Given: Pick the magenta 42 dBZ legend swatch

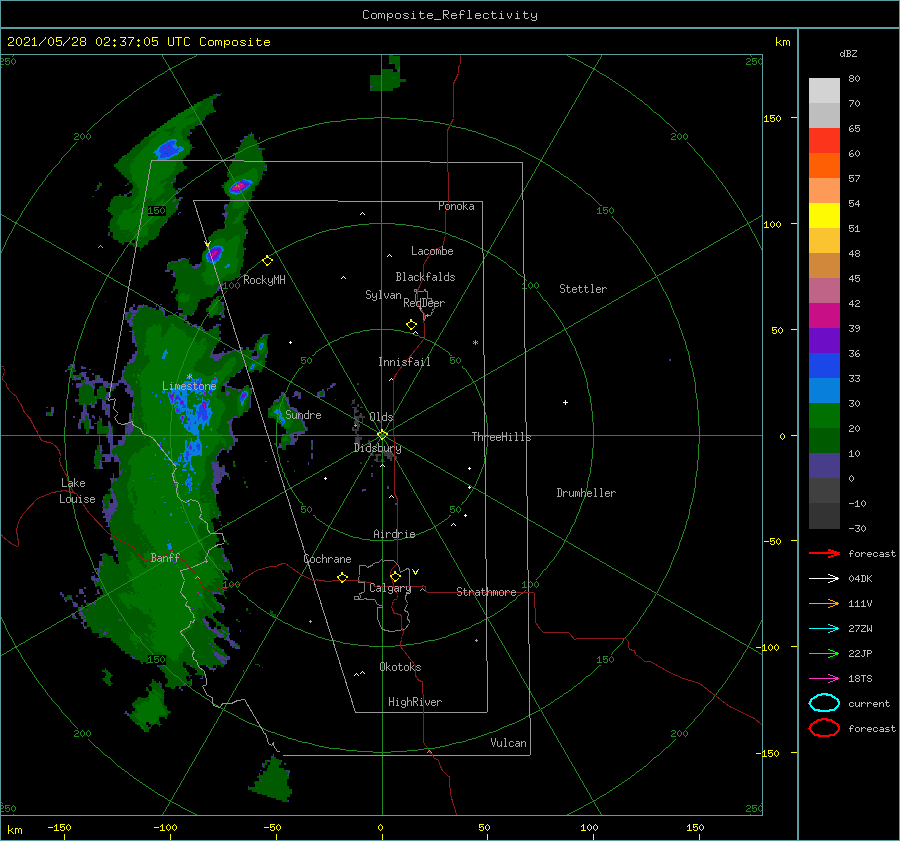Looking at the screenshot, I should coord(824,315).
